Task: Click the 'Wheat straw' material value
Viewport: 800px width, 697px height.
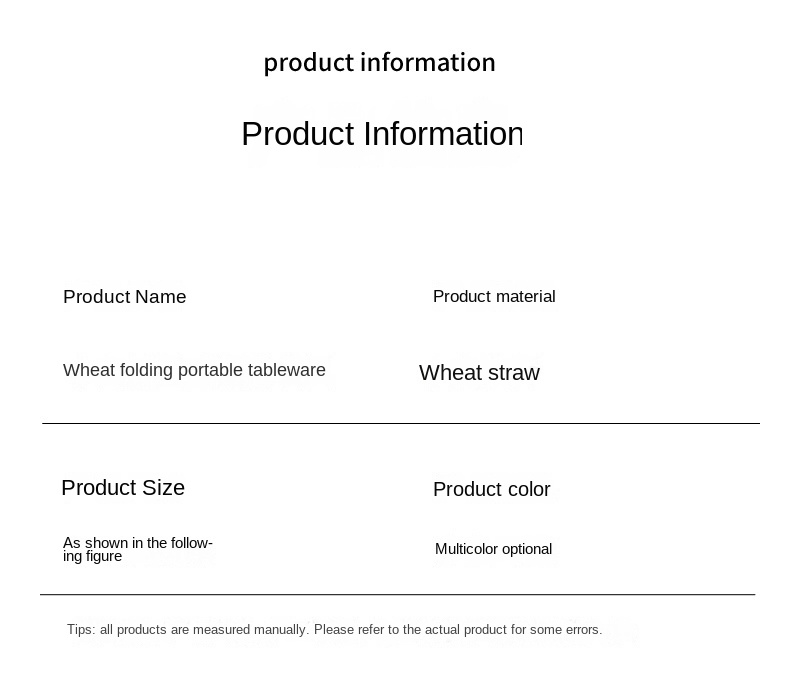Action: 479,373
